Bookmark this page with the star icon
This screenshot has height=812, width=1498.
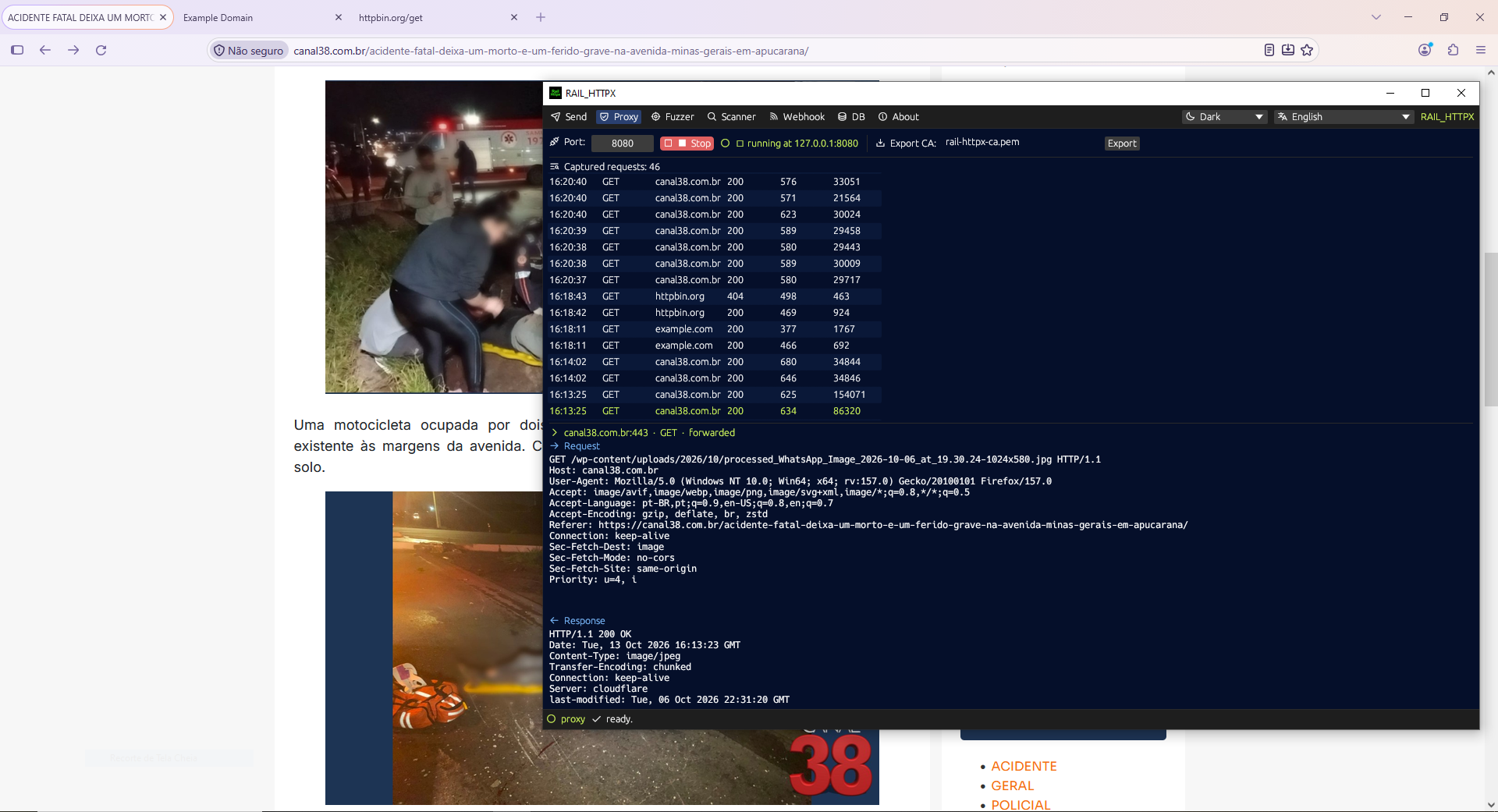(1307, 50)
